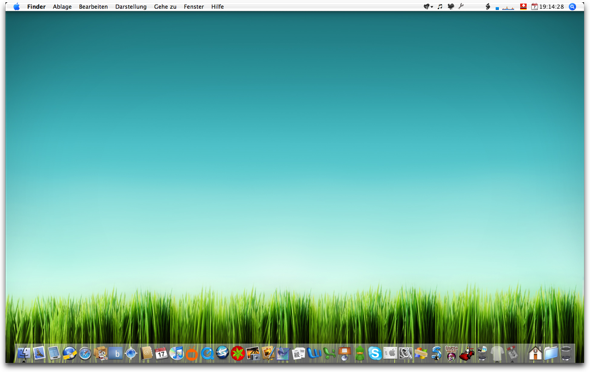Open the input language flag menu
This screenshot has width=590, height=372.
coord(523,6)
